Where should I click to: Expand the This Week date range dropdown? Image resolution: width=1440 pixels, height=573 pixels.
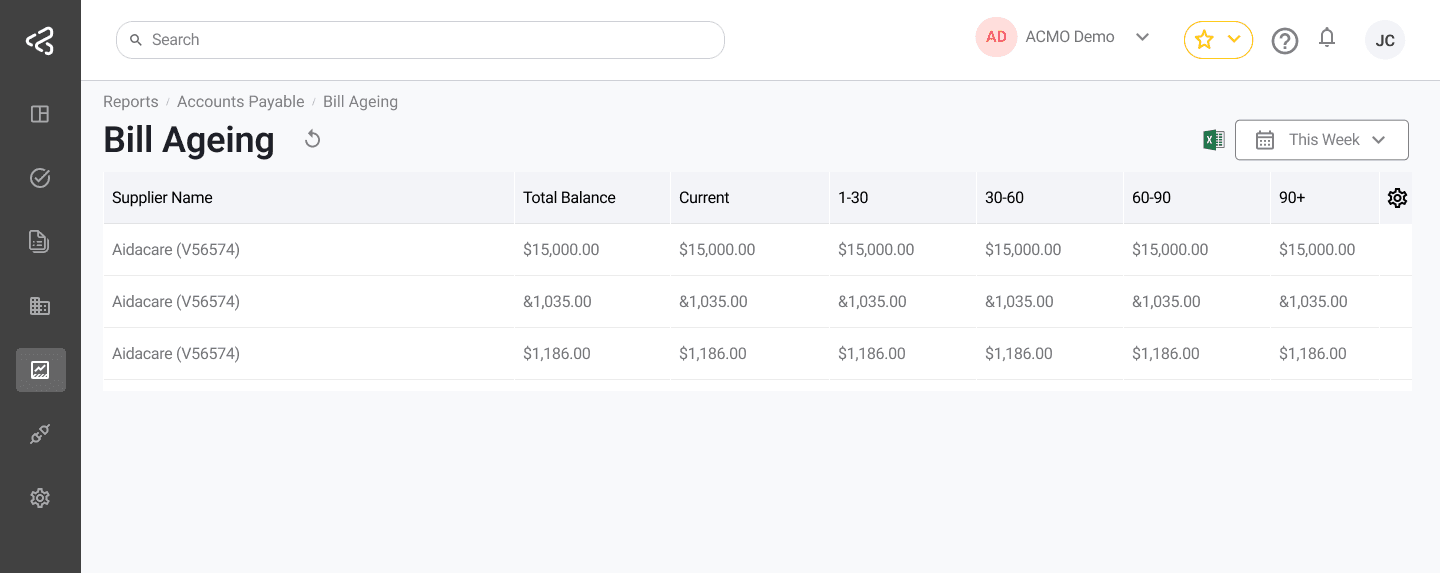tap(1321, 140)
